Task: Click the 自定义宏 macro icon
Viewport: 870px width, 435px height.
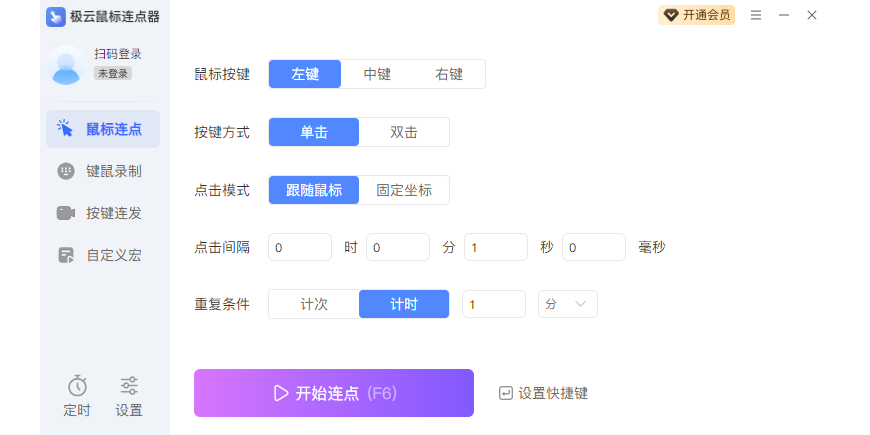Action: click(x=66, y=255)
